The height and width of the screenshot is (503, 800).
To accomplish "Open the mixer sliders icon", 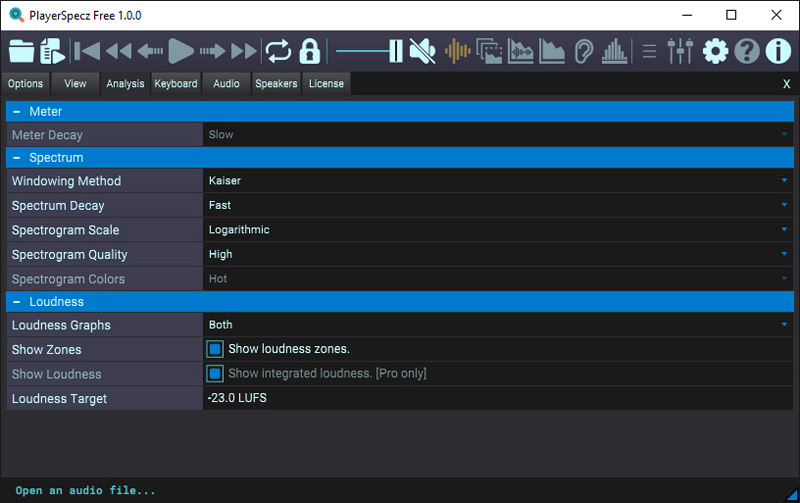I will (x=680, y=50).
